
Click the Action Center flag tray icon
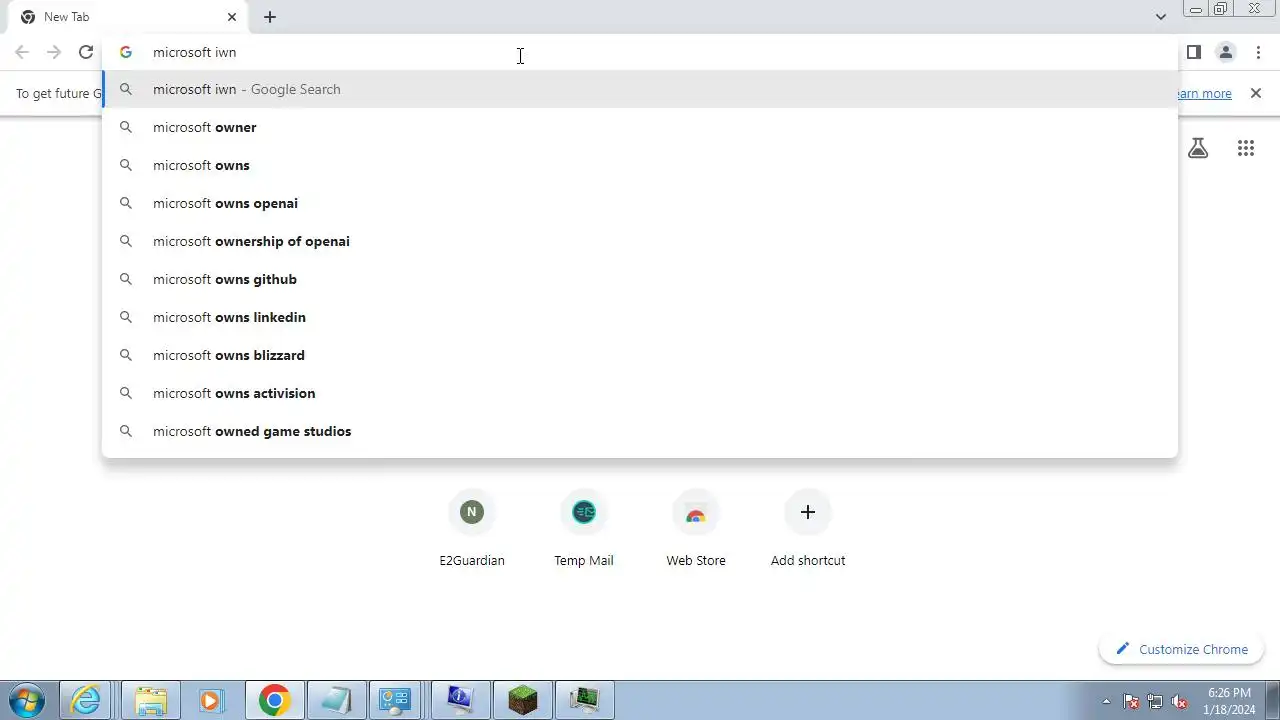point(1131,701)
